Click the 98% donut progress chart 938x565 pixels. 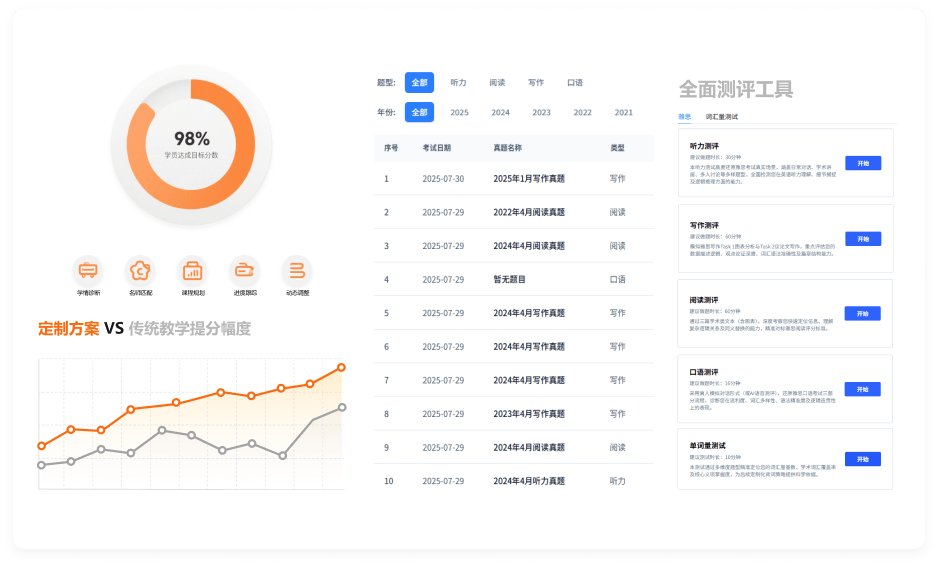(x=192, y=145)
